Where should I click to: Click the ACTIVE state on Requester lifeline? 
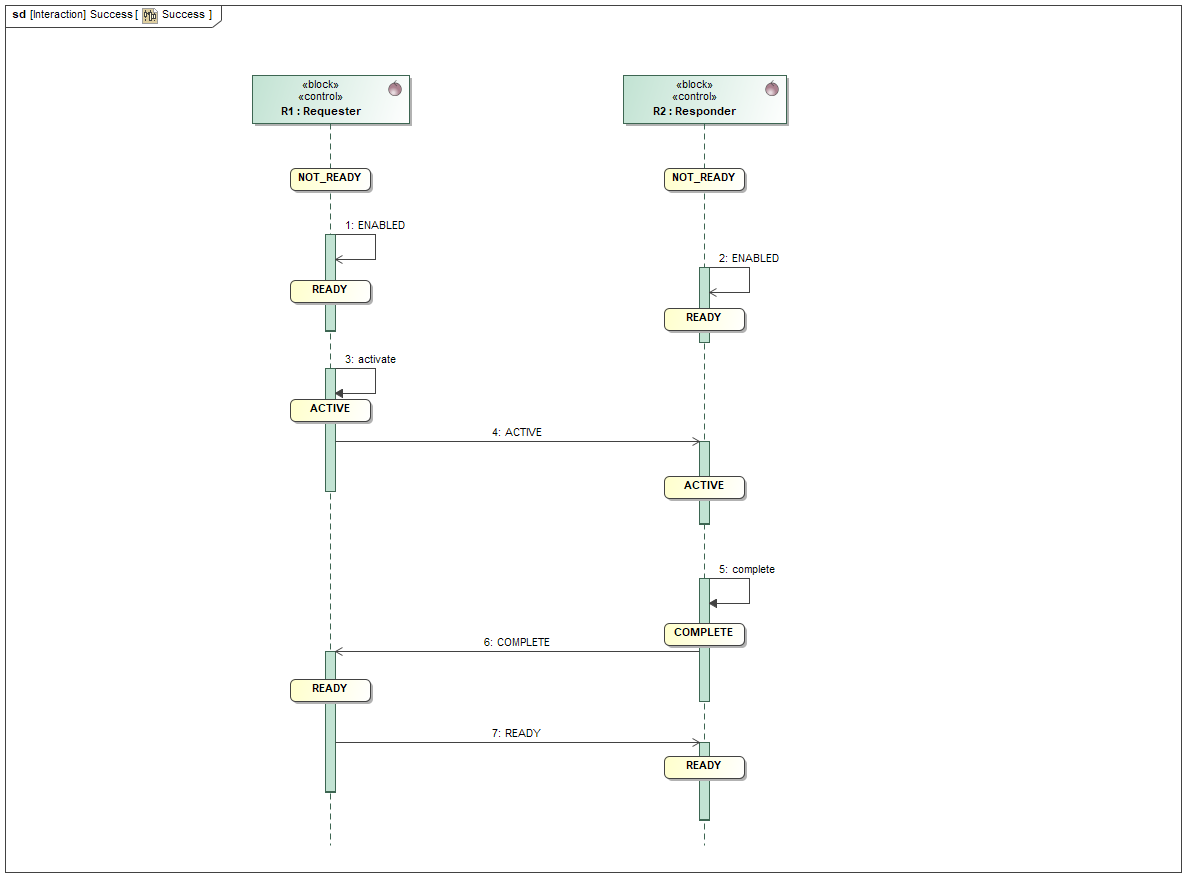click(x=330, y=409)
